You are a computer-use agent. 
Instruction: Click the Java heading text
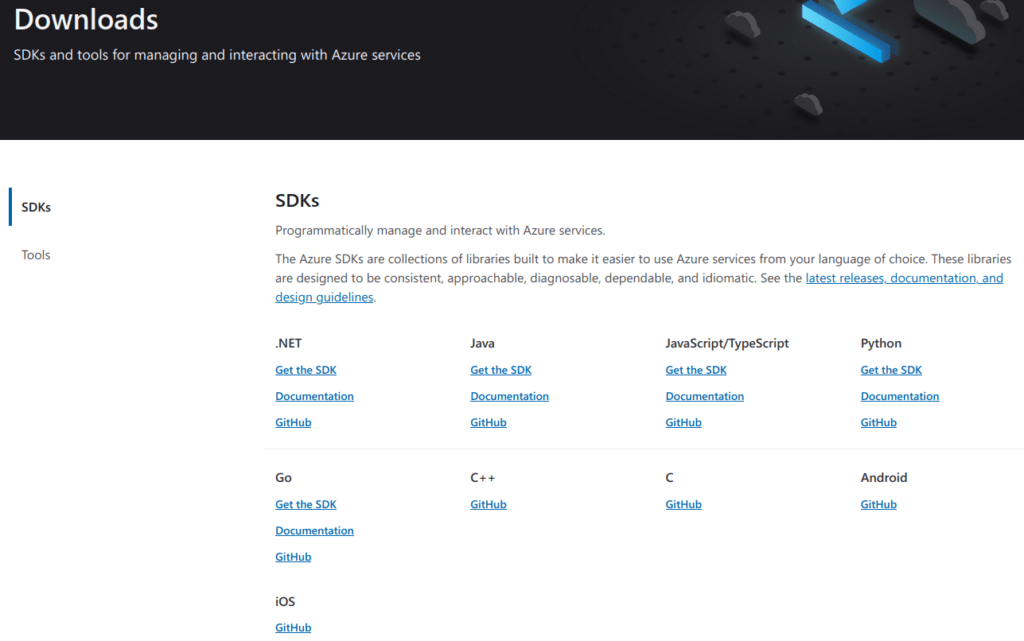[483, 343]
